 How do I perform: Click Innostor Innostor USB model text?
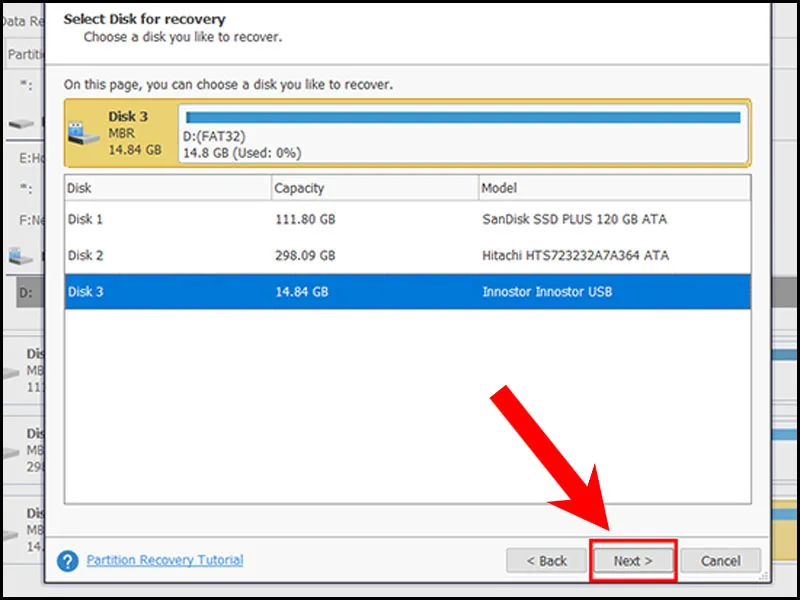coord(547,292)
